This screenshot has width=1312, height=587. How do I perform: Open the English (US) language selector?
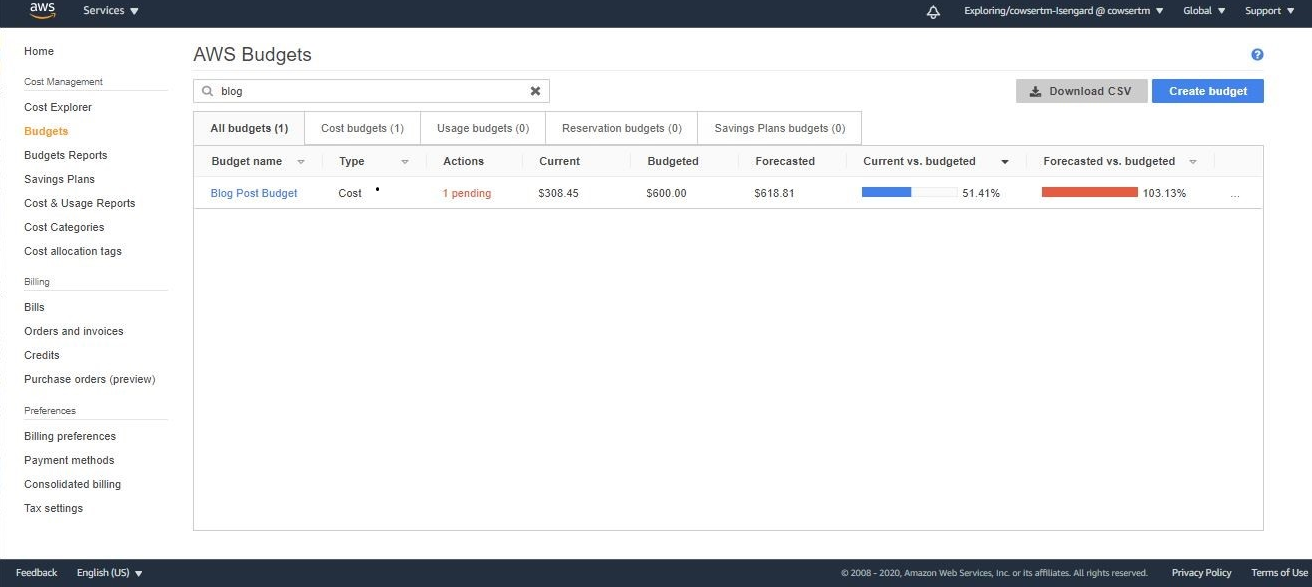pyautogui.click(x=107, y=572)
